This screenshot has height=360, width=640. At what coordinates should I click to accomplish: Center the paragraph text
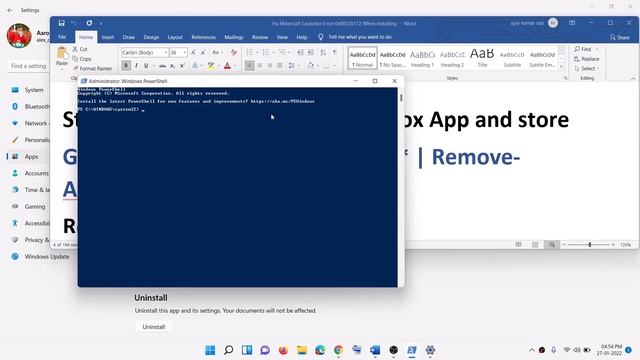pyautogui.click(x=260, y=65)
